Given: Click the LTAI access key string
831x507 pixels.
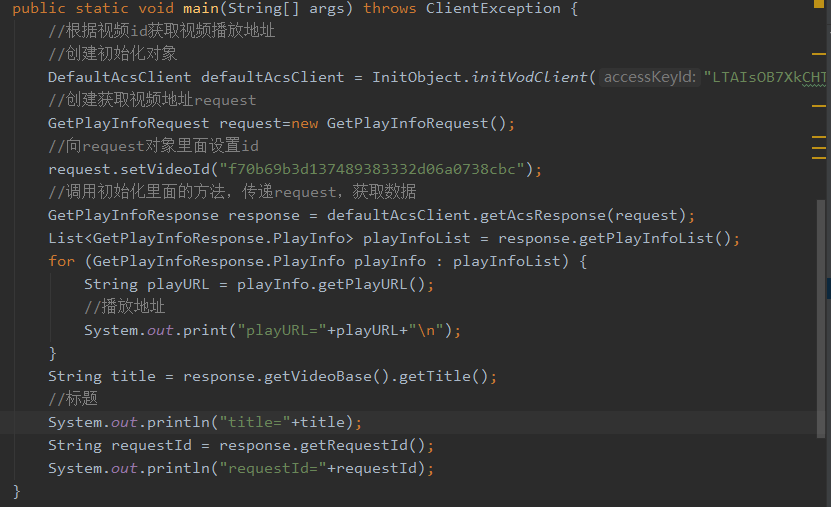Looking at the screenshot, I should [765, 77].
